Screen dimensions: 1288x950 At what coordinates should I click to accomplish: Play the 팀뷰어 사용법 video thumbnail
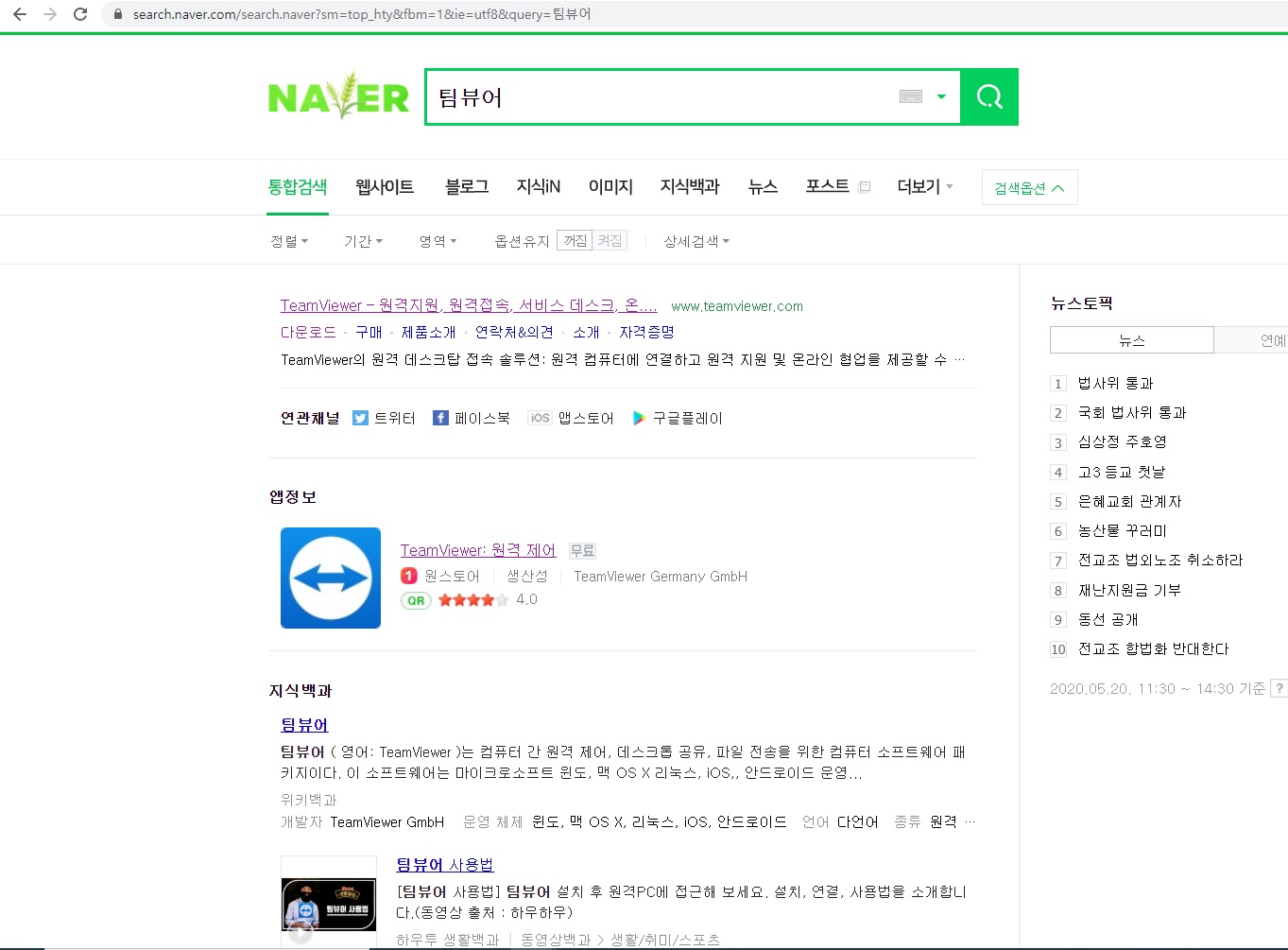point(329,903)
